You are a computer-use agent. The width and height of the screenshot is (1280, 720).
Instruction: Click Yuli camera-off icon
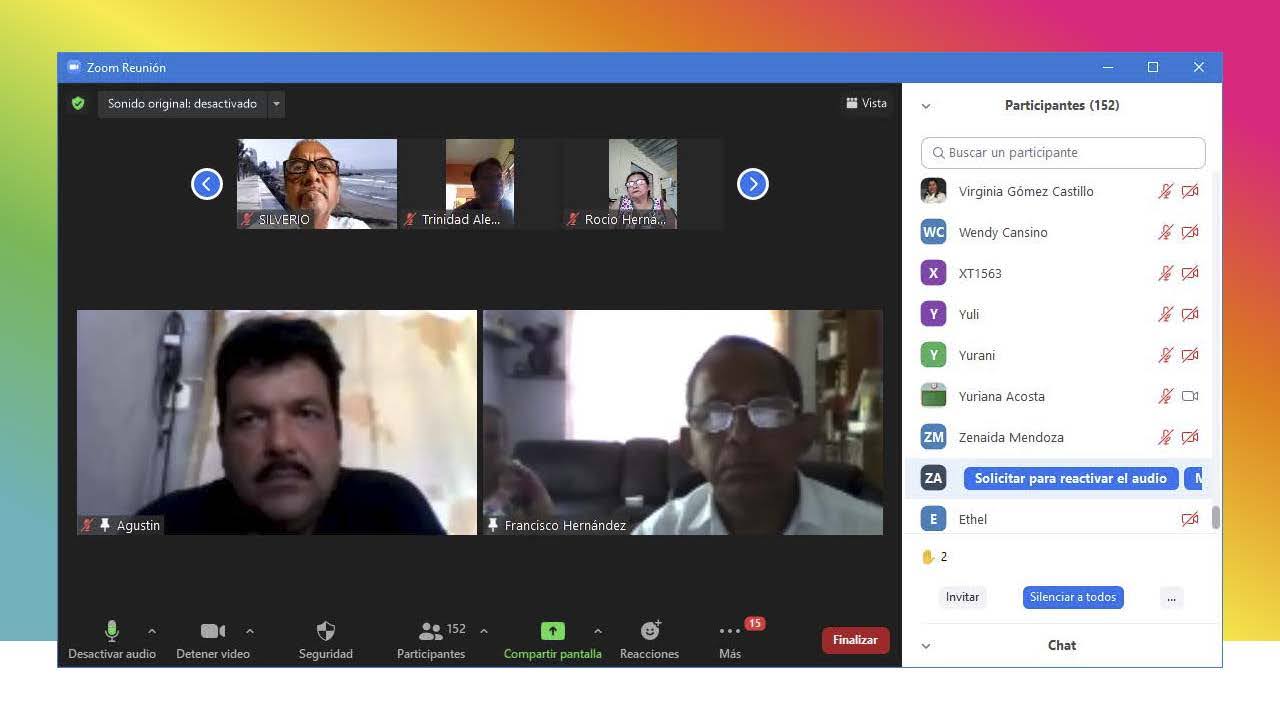point(1190,314)
